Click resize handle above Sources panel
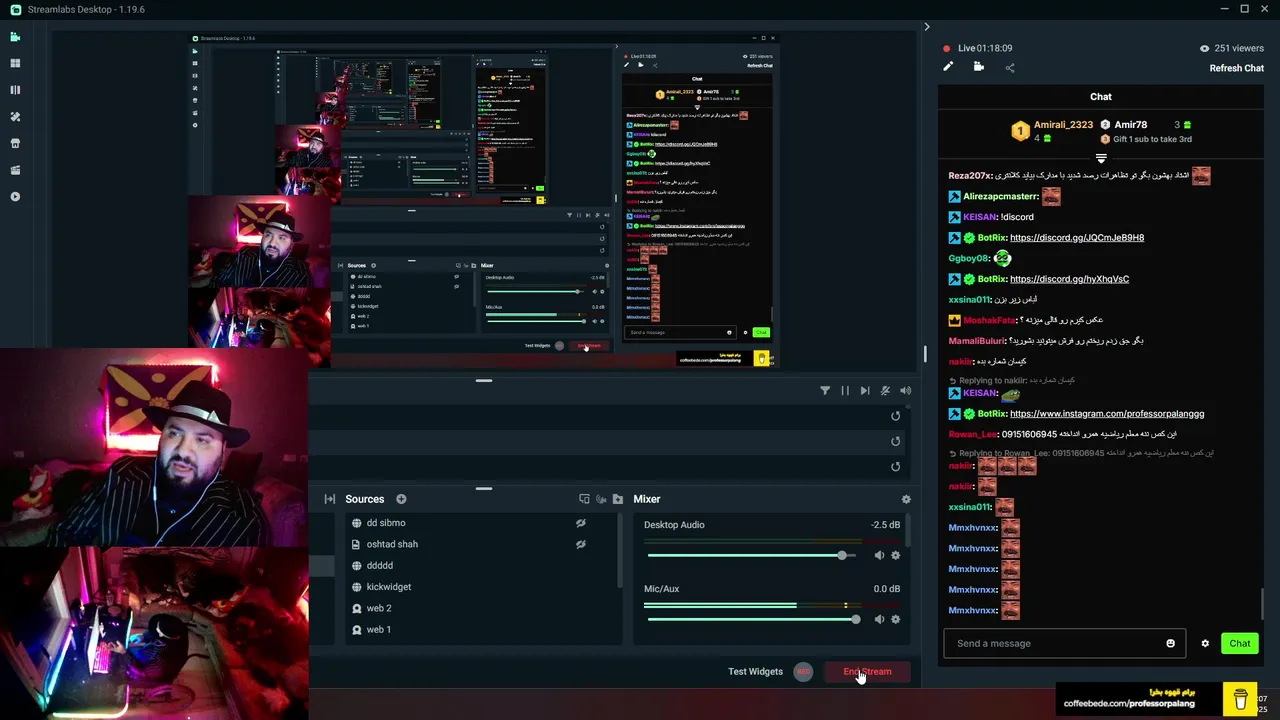 pyautogui.click(x=484, y=489)
